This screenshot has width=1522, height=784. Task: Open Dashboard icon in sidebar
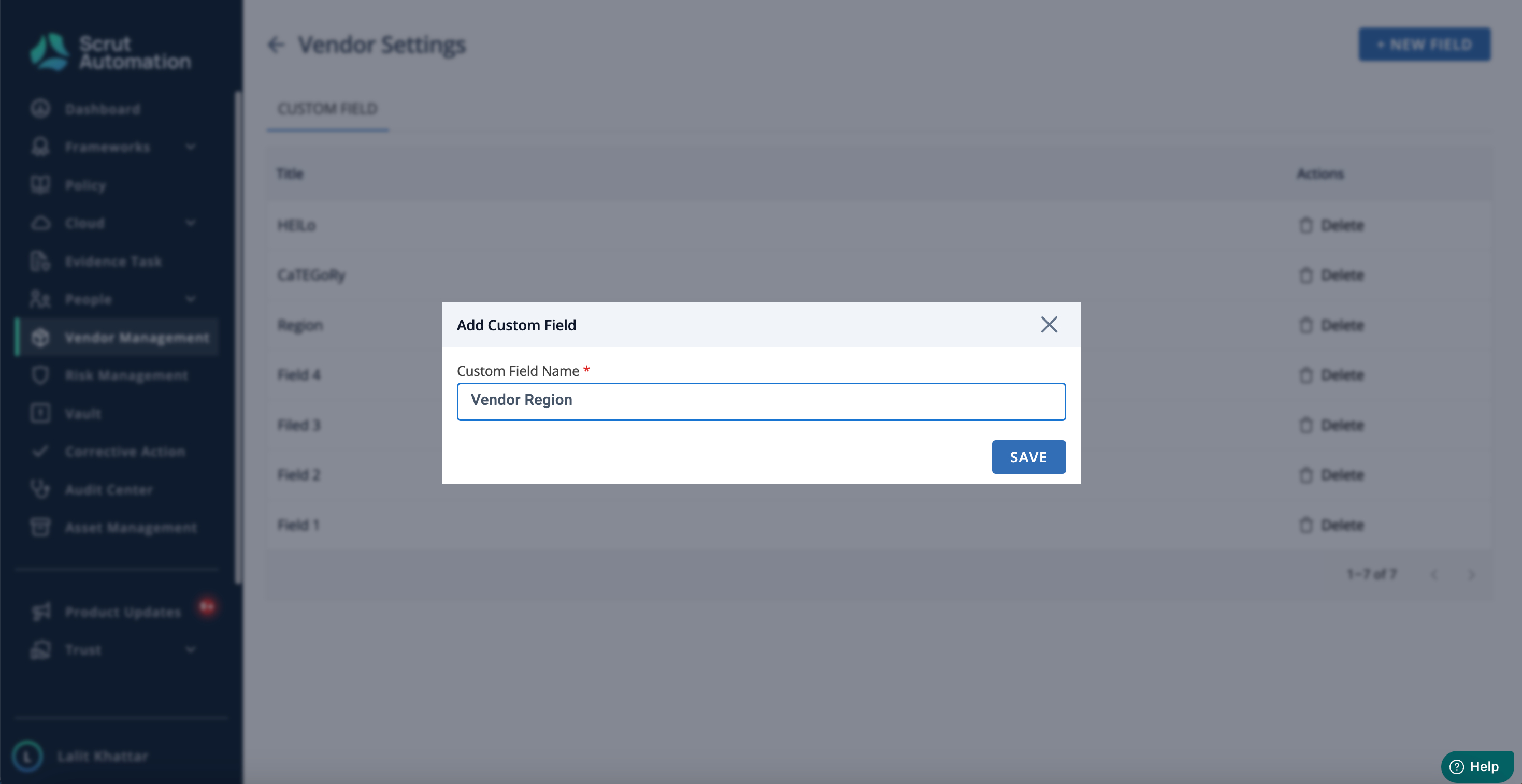(x=40, y=109)
